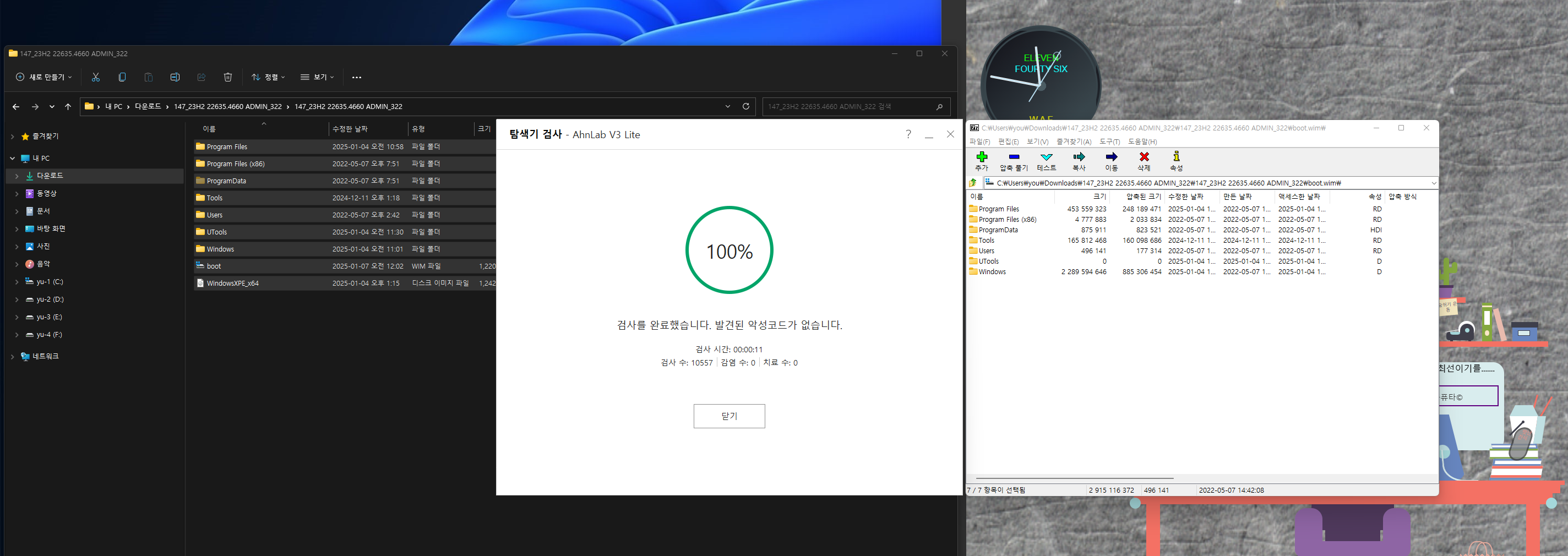Image resolution: width=1568 pixels, height=556 pixels.
Task: Open the 보기 view dropdown in Explorer
Action: 317,77
